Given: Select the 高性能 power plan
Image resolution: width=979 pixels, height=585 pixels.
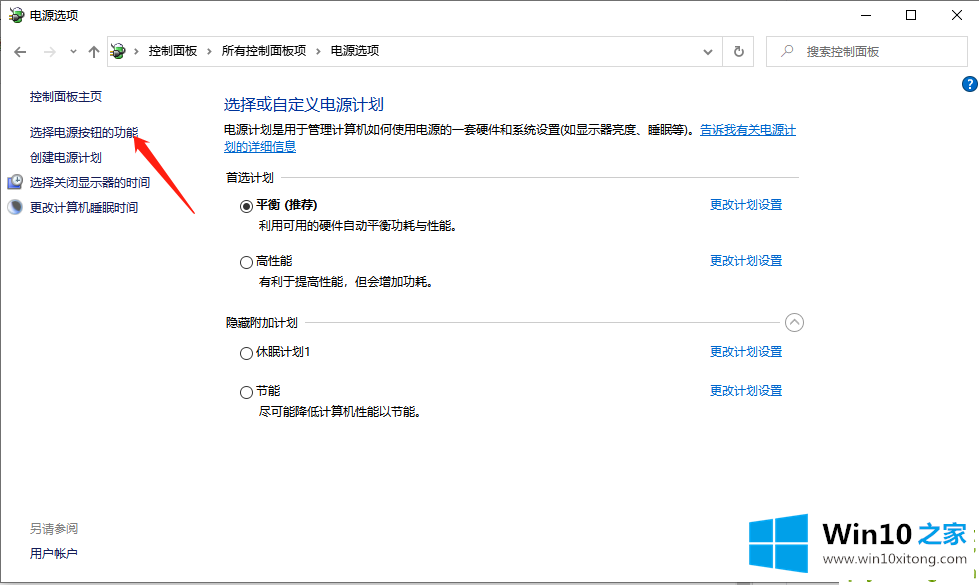Looking at the screenshot, I should tap(247, 262).
